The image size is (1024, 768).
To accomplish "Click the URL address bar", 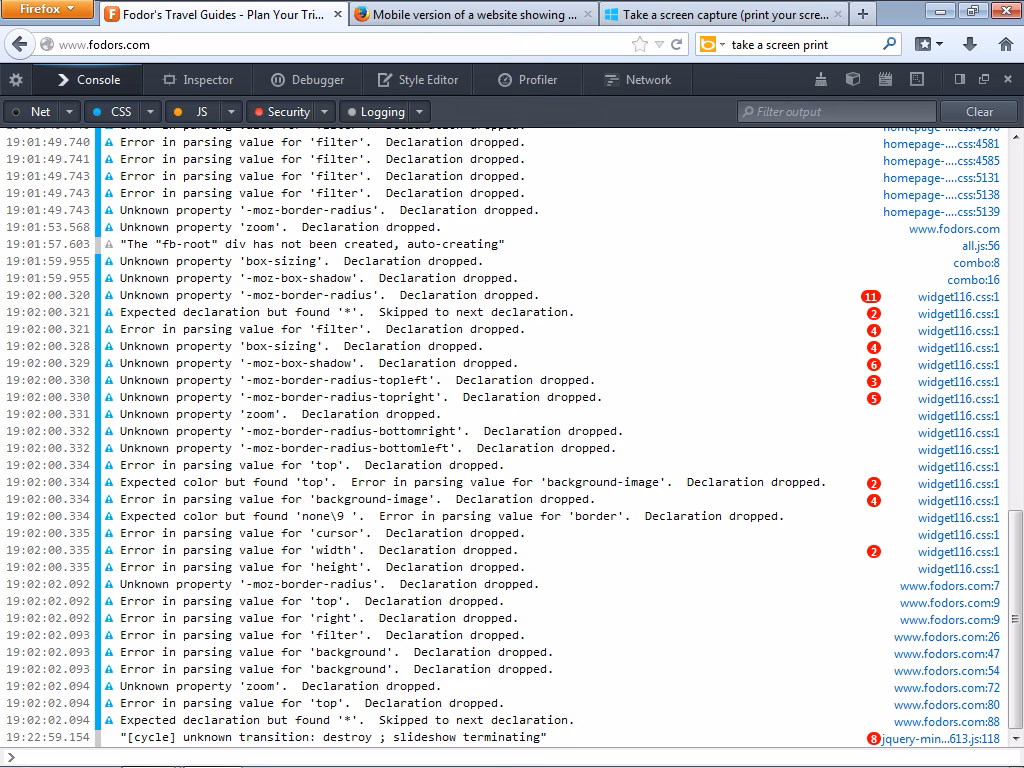I will click(x=340, y=44).
